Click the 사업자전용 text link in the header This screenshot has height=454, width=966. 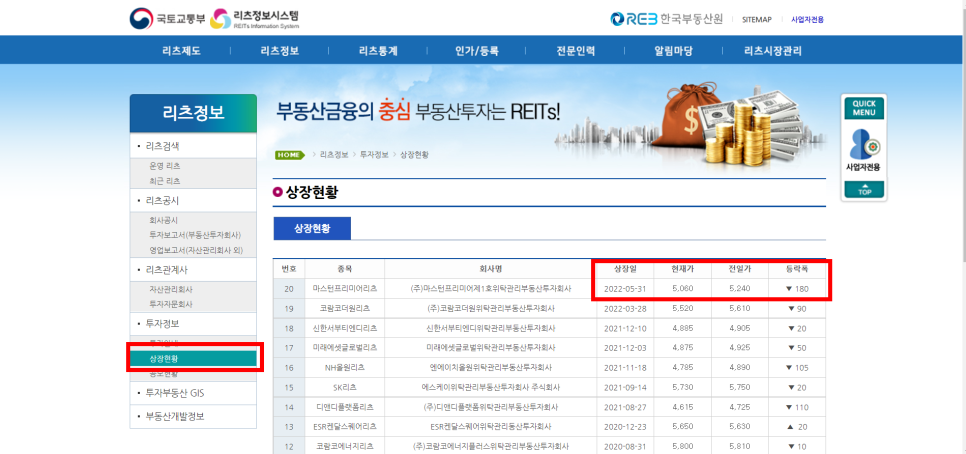point(807,19)
